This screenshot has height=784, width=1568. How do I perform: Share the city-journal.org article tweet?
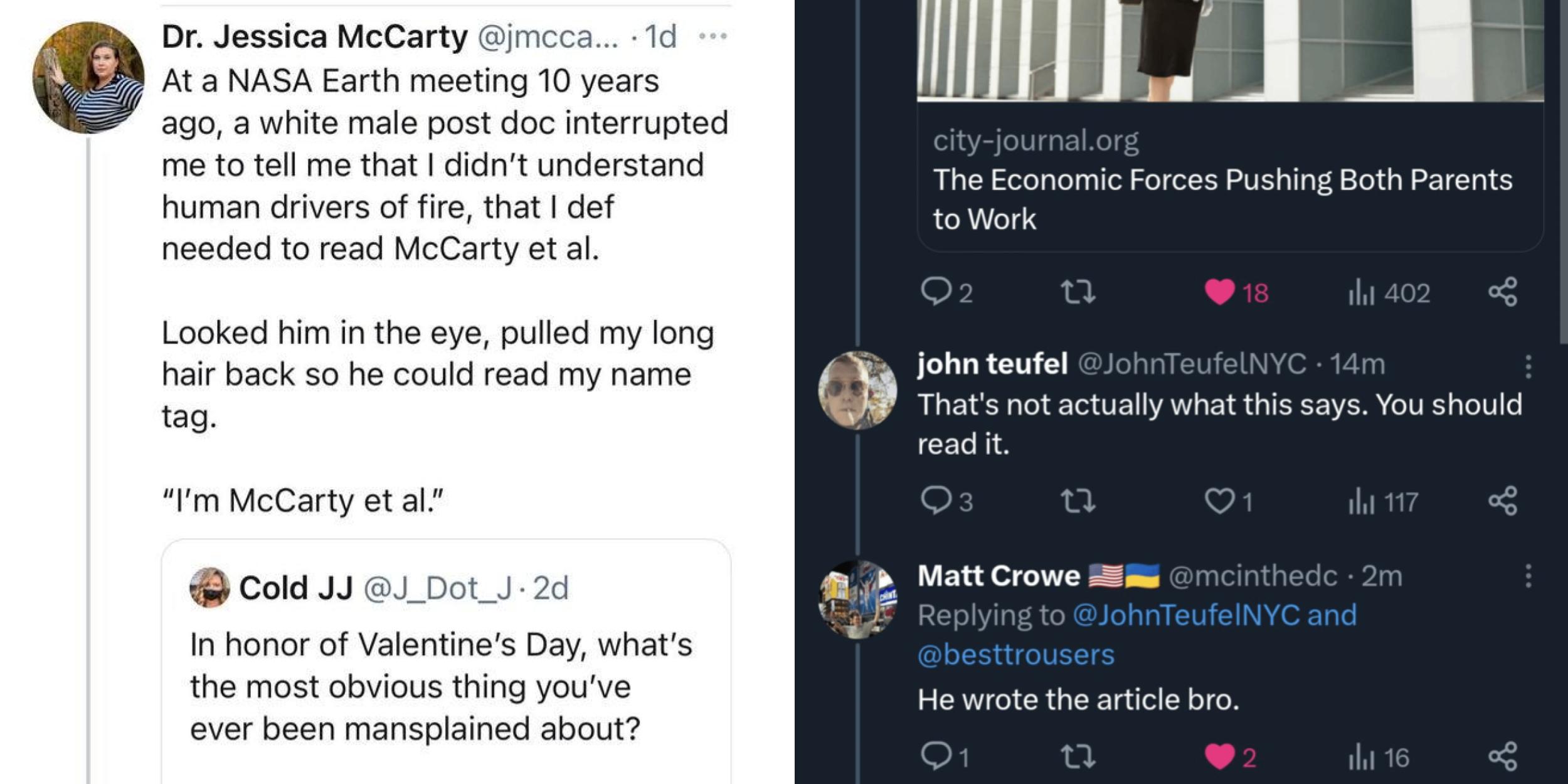(x=1503, y=292)
